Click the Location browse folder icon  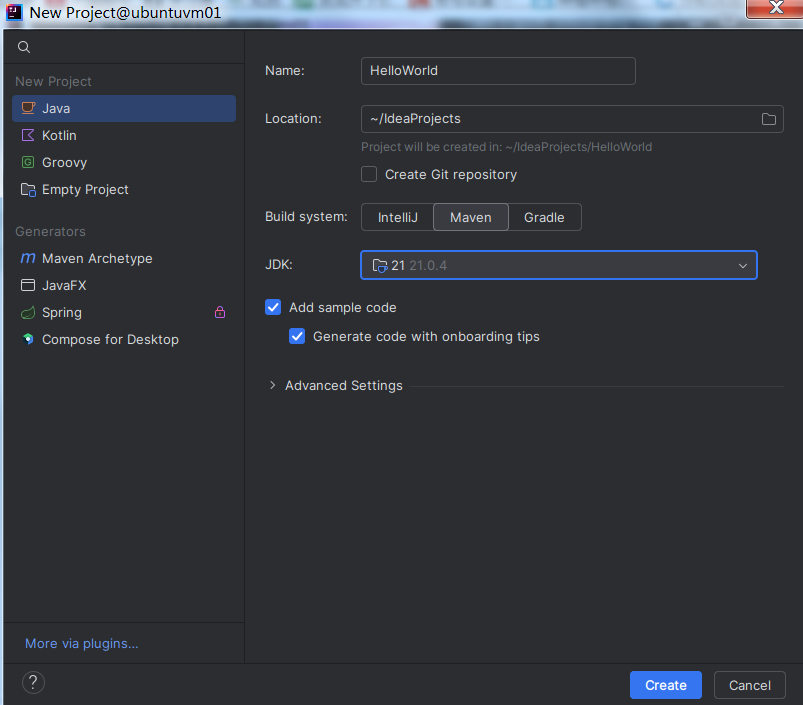(x=768, y=119)
